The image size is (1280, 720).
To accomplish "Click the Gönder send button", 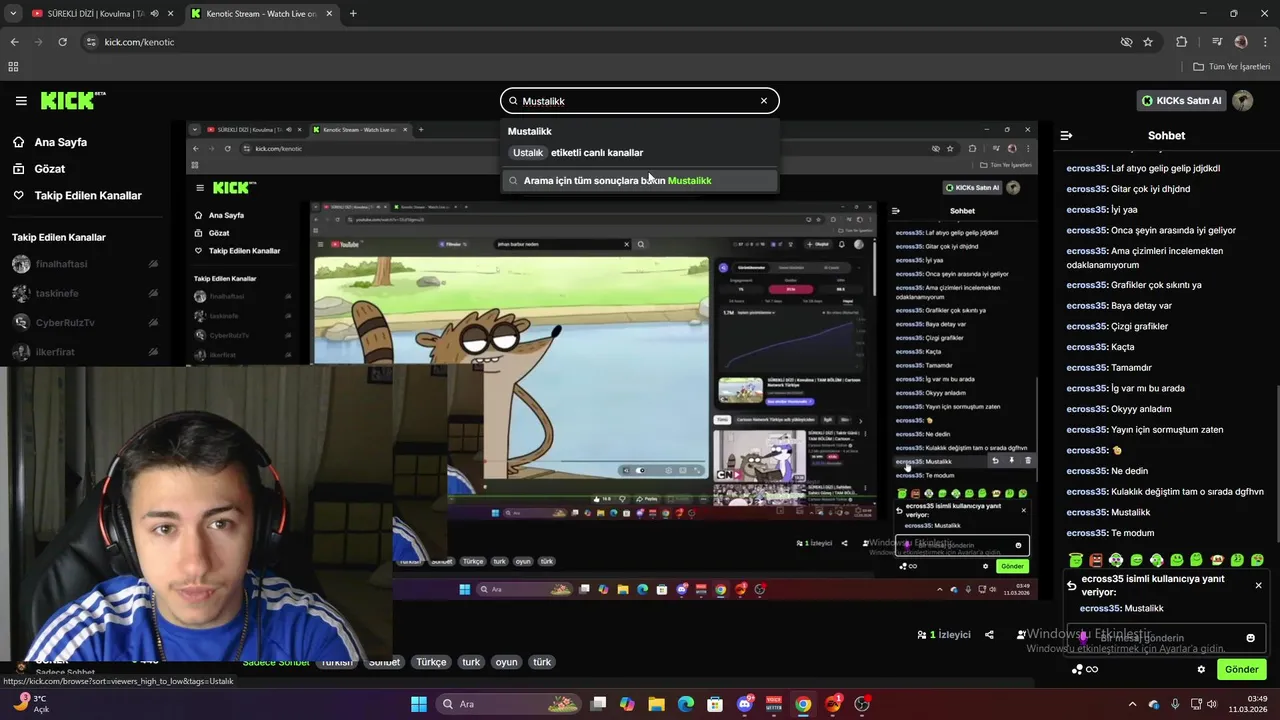I will click(x=1241, y=669).
